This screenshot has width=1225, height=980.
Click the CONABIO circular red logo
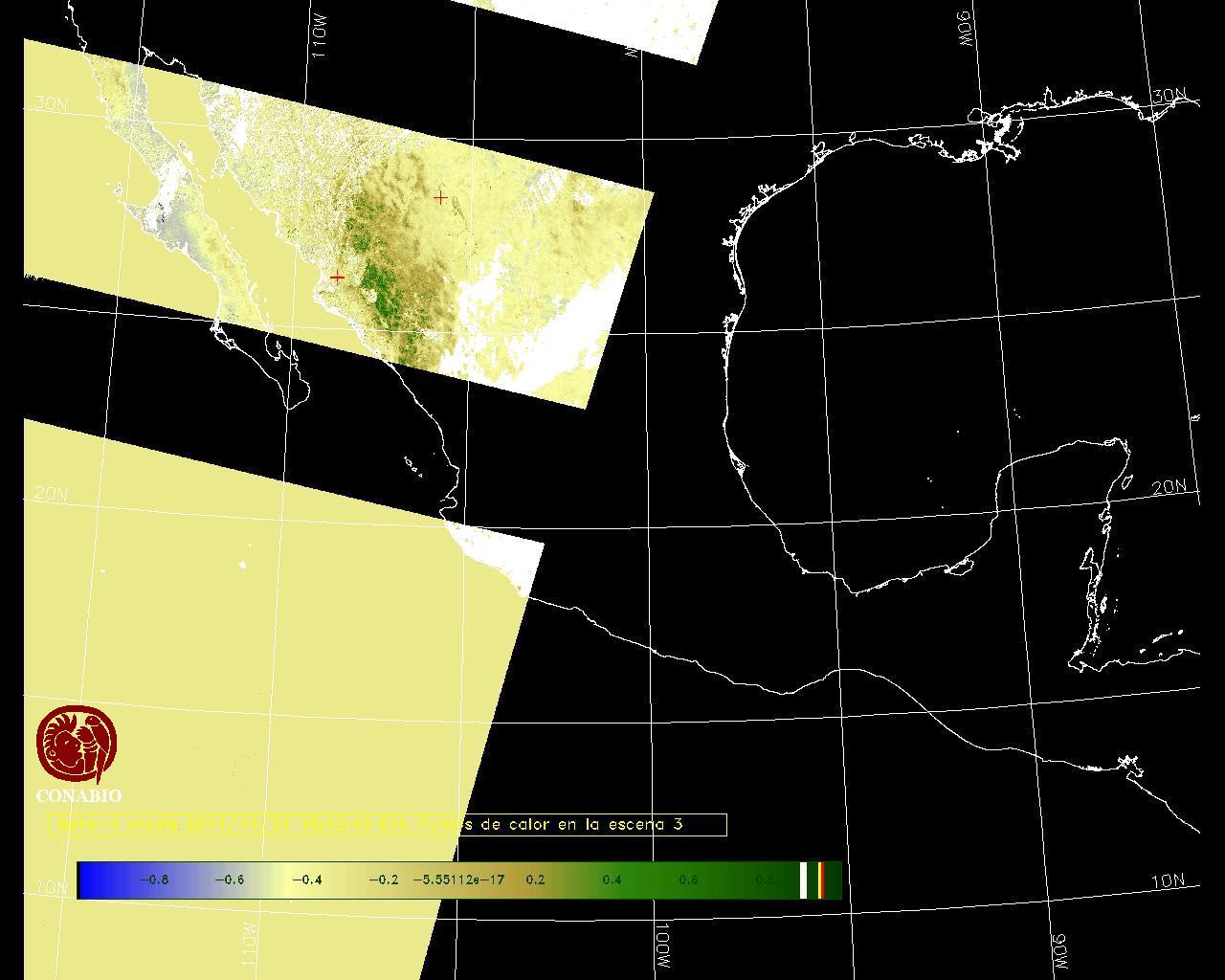pos(77,745)
